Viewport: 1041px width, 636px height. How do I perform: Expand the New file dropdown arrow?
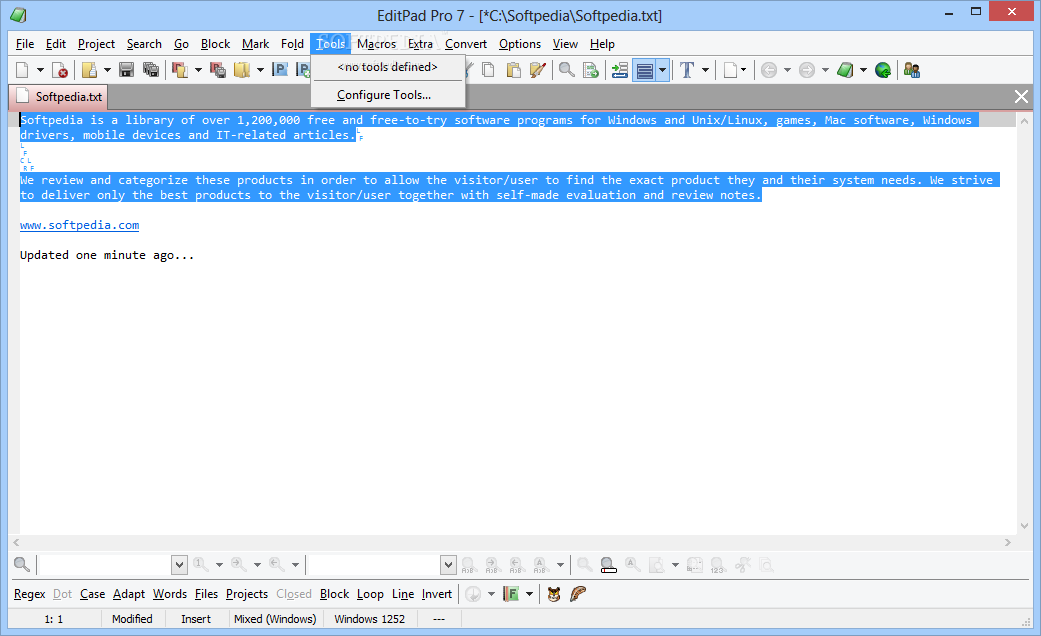point(40,70)
